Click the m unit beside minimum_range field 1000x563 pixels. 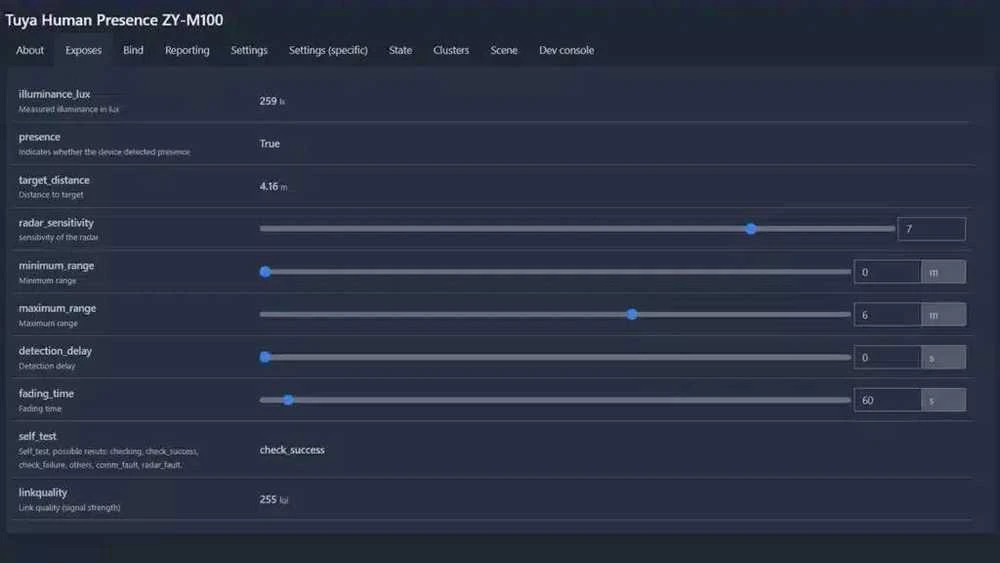[943, 272]
